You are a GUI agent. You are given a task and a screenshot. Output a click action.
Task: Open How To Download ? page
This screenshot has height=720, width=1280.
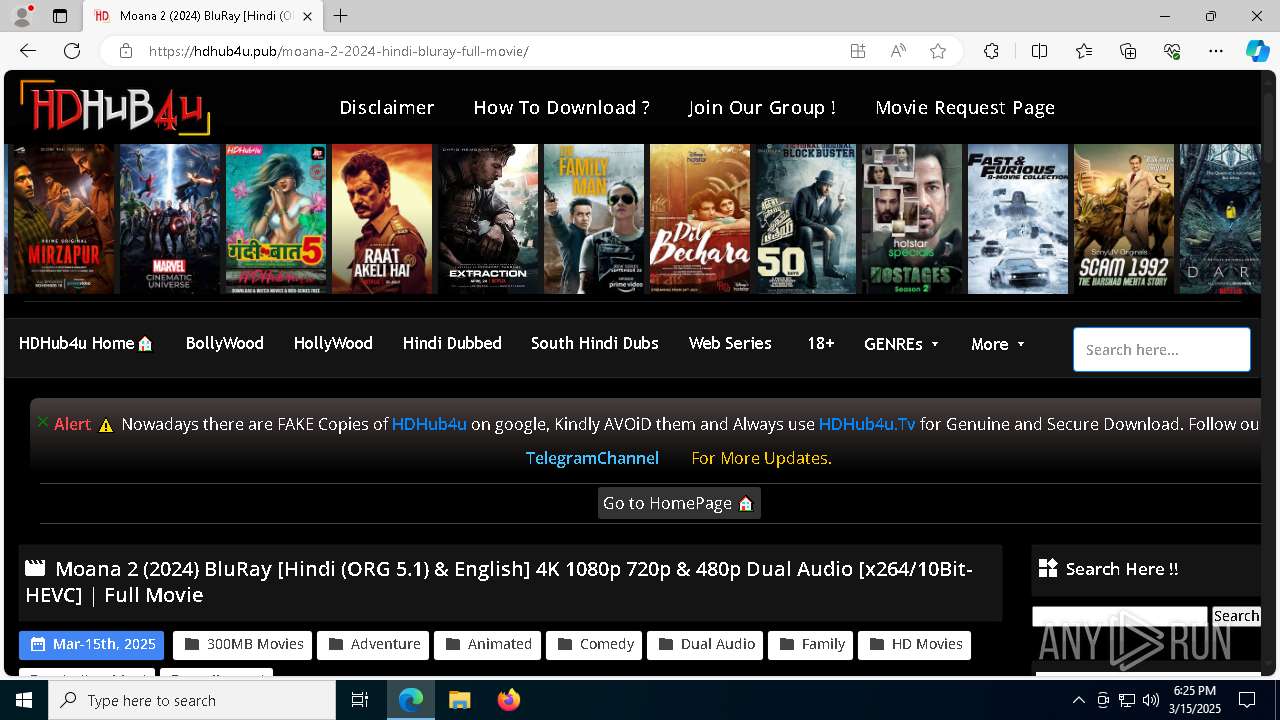coord(562,107)
